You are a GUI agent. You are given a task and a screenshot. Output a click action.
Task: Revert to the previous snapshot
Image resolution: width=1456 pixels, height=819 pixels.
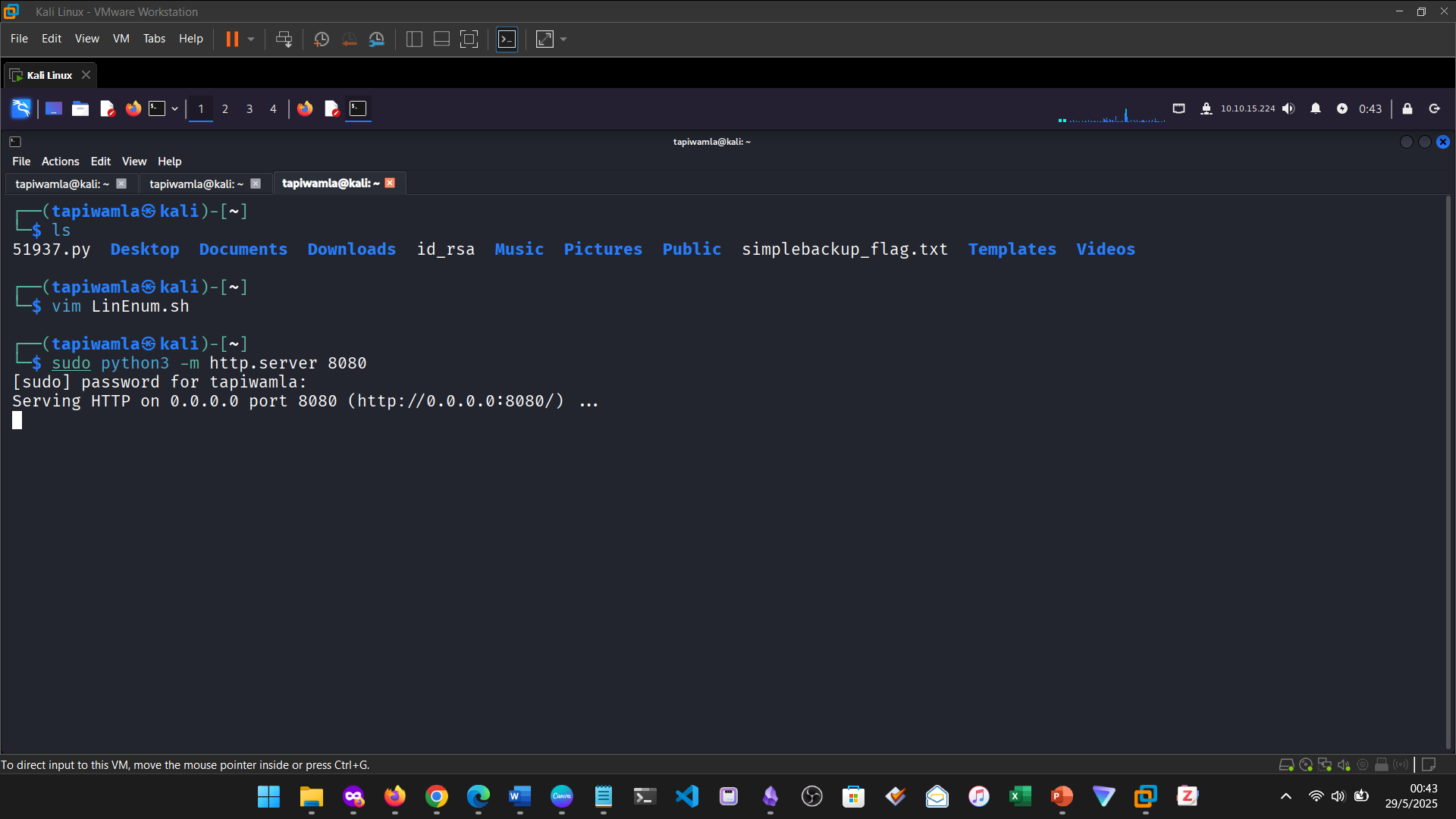tap(349, 39)
